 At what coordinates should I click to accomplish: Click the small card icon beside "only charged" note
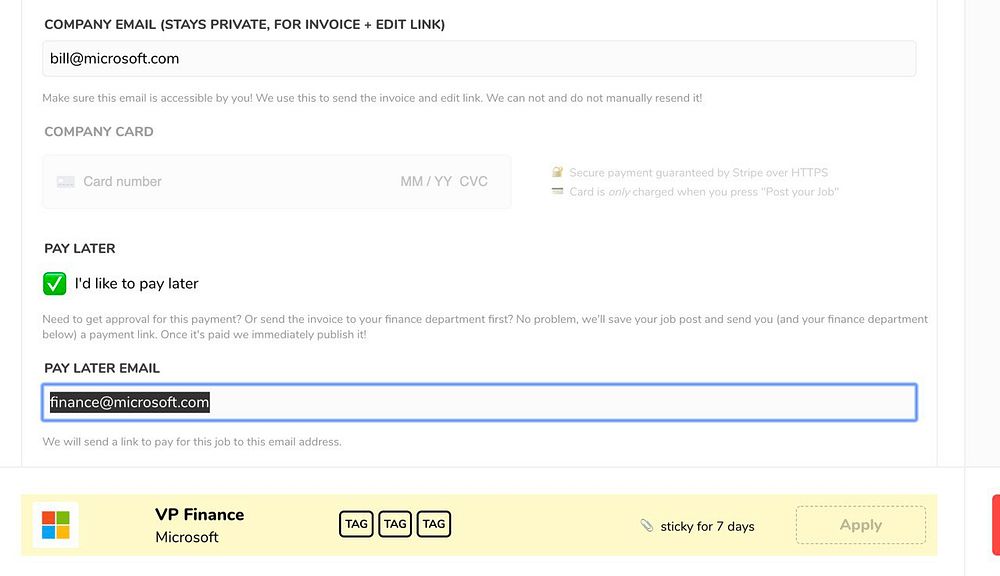click(x=558, y=191)
